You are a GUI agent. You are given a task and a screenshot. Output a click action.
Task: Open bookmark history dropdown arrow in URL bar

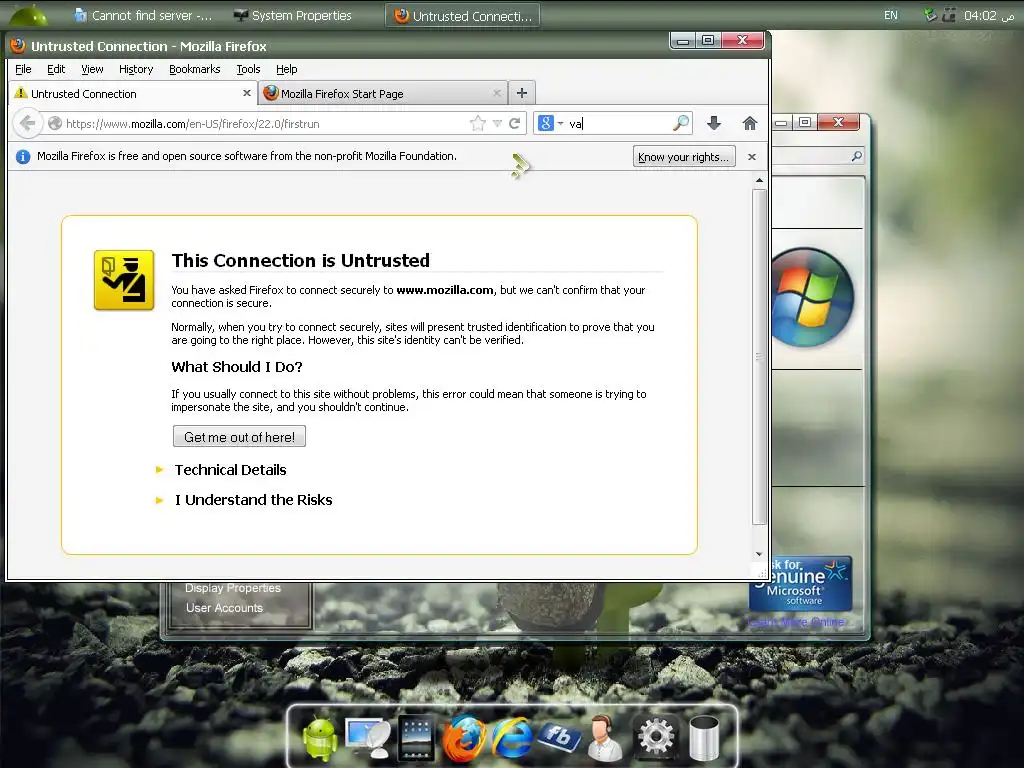(x=497, y=123)
